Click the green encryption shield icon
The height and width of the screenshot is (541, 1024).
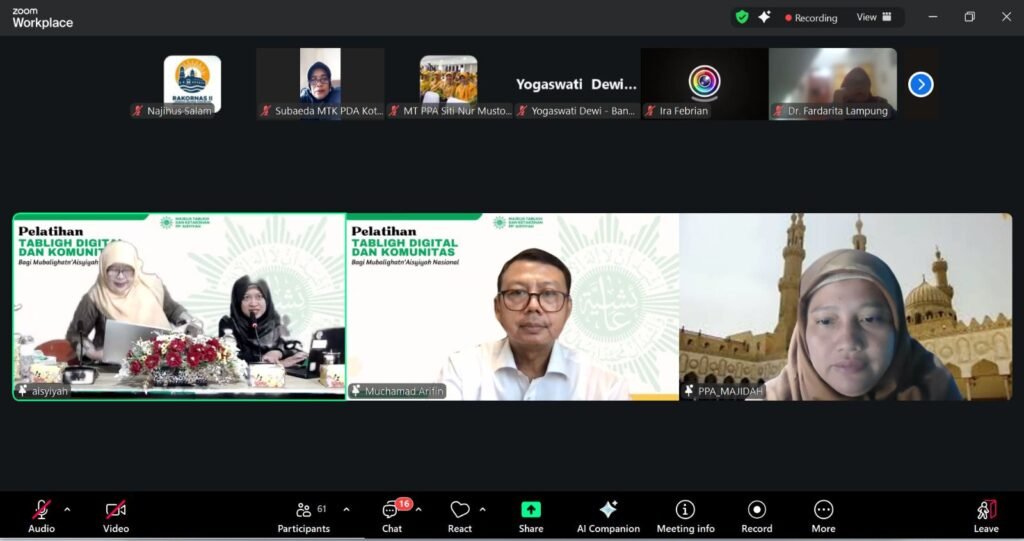coord(741,17)
